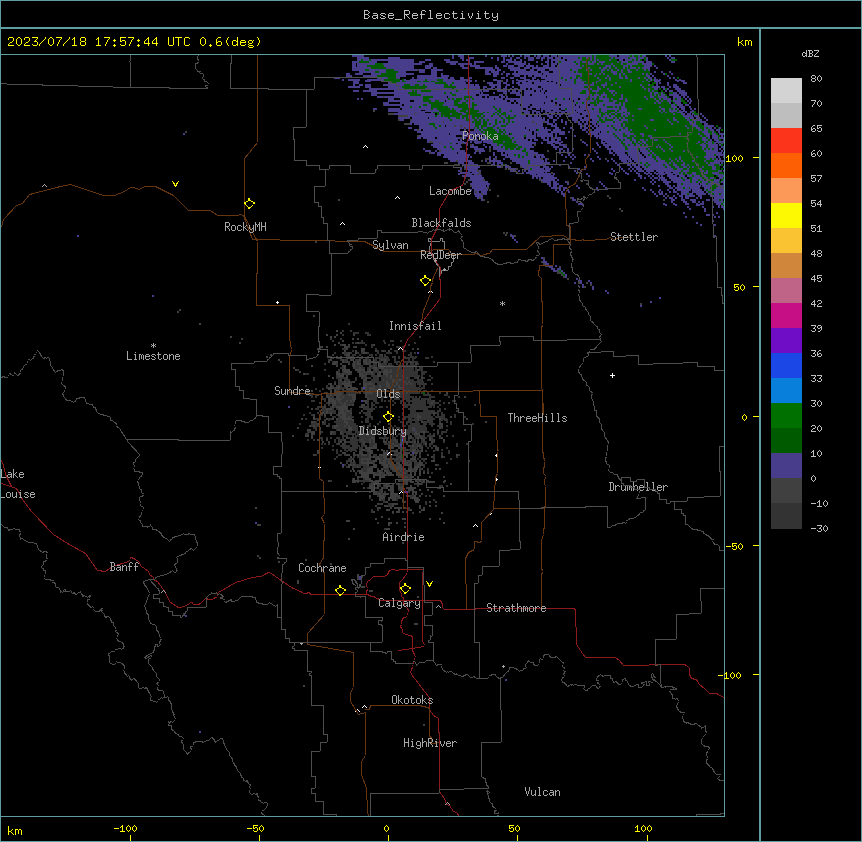Viewport: 862px width, 842px height.
Task: Click the 57 value in dBZ legend
Action: [x=816, y=179]
